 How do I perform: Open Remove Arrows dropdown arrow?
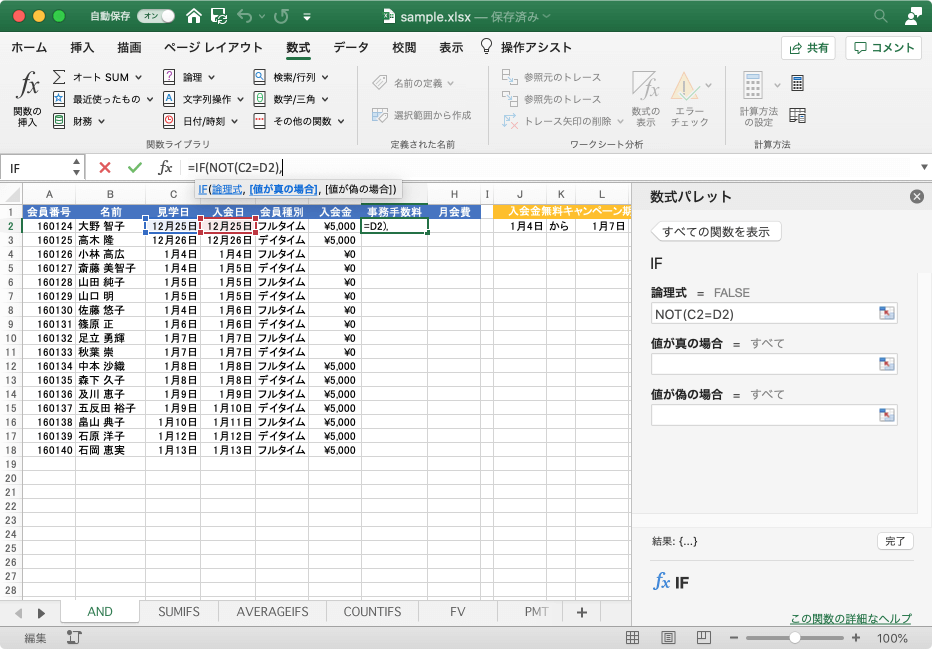point(620,121)
